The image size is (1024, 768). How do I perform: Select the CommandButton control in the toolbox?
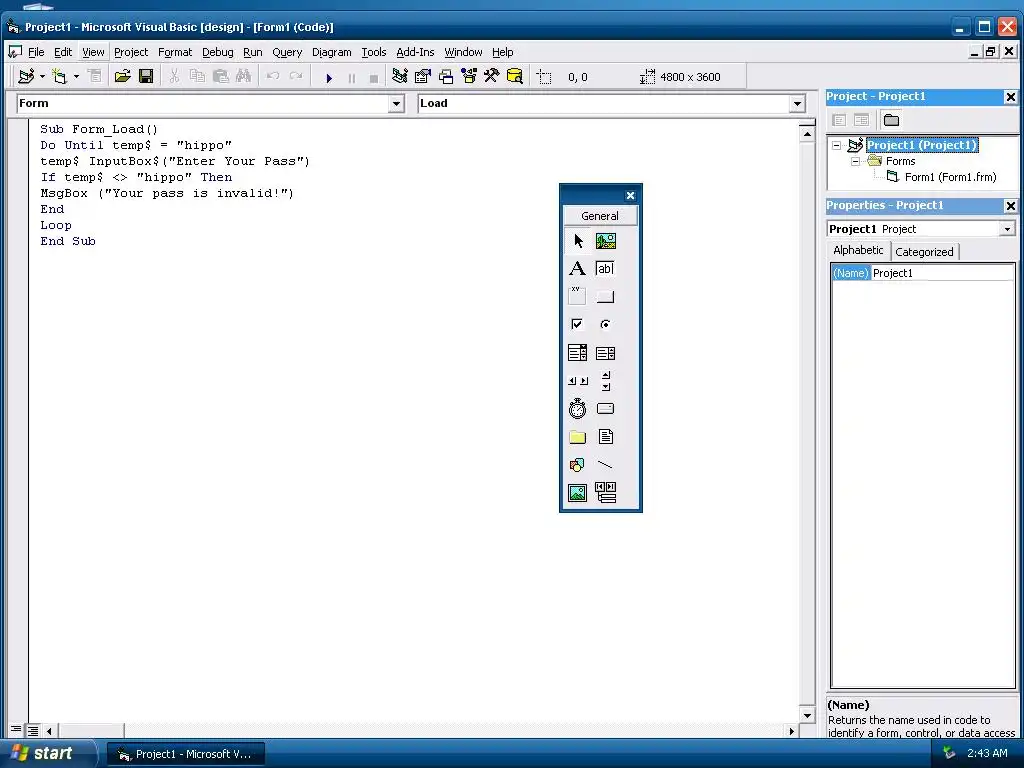(x=605, y=296)
